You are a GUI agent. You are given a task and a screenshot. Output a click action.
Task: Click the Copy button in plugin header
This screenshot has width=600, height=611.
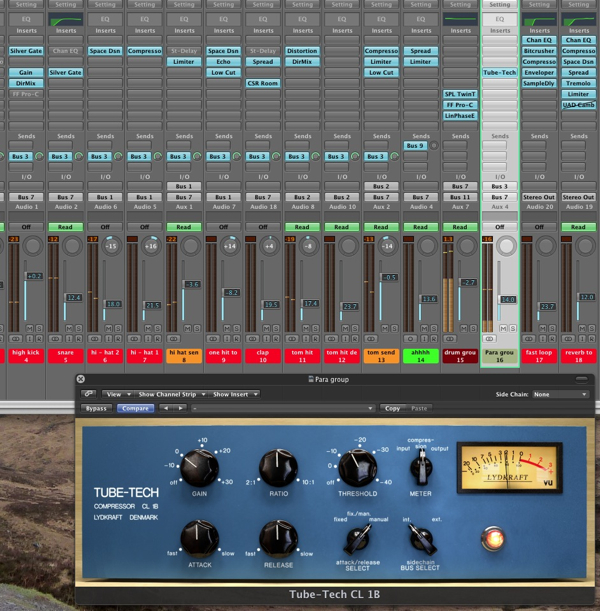tap(392, 408)
